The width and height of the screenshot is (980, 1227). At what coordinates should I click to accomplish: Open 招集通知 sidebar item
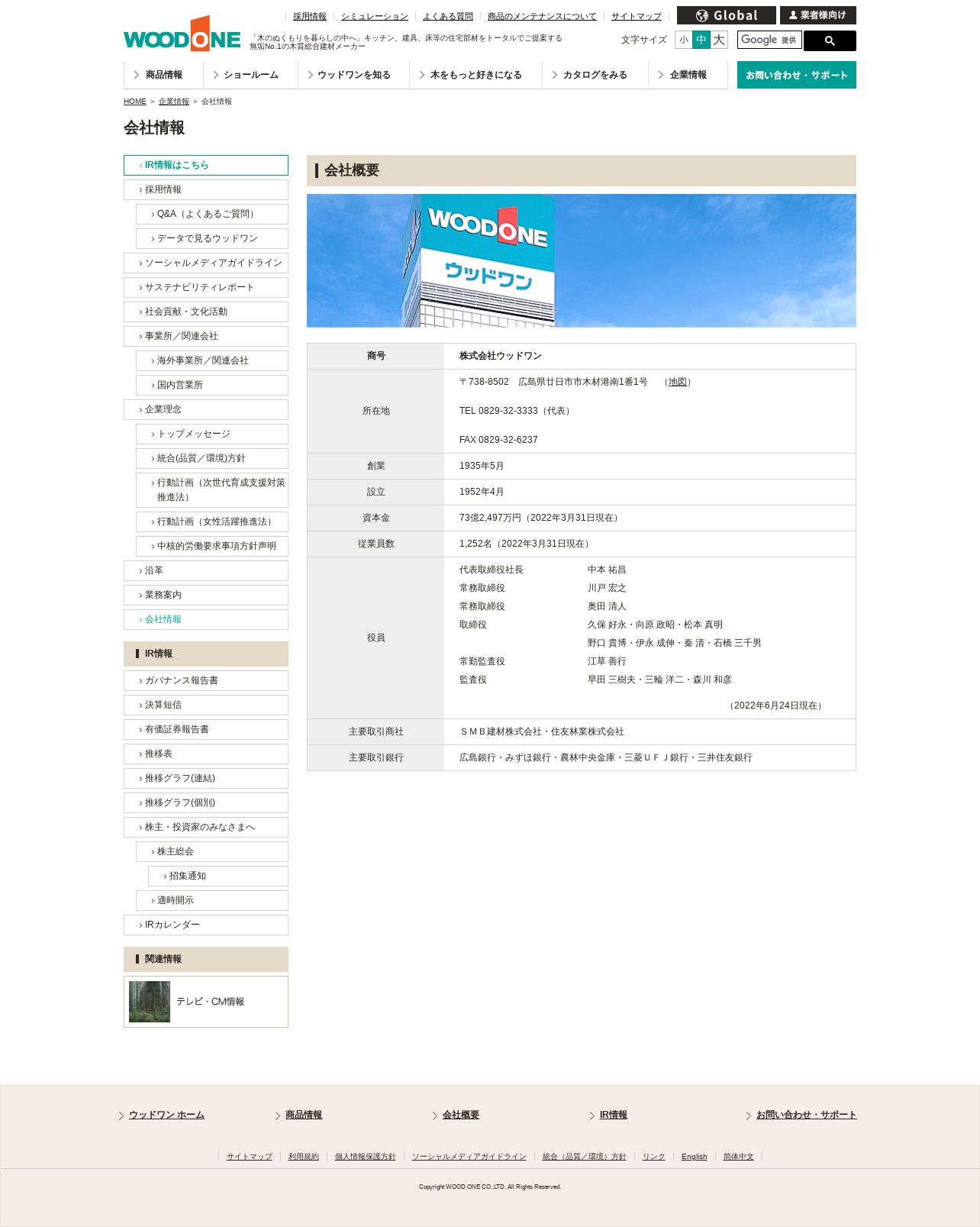point(218,876)
